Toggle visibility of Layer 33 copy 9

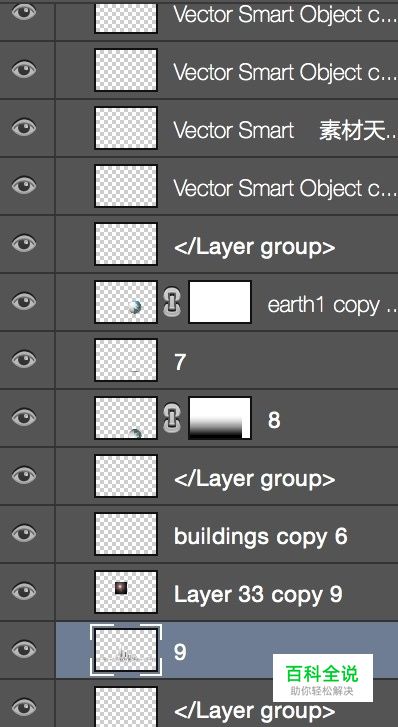click(x=24, y=591)
